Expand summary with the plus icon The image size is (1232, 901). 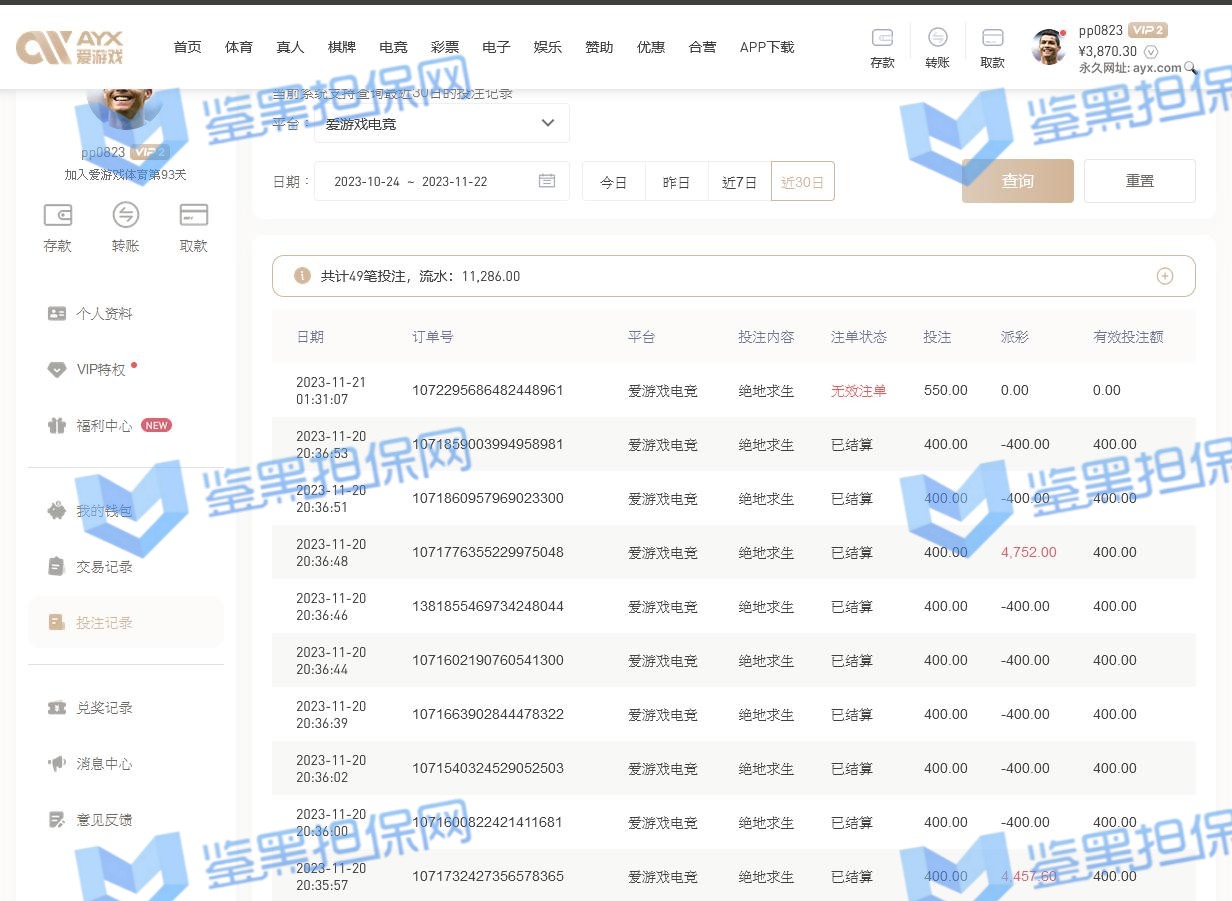click(1164, 276)
